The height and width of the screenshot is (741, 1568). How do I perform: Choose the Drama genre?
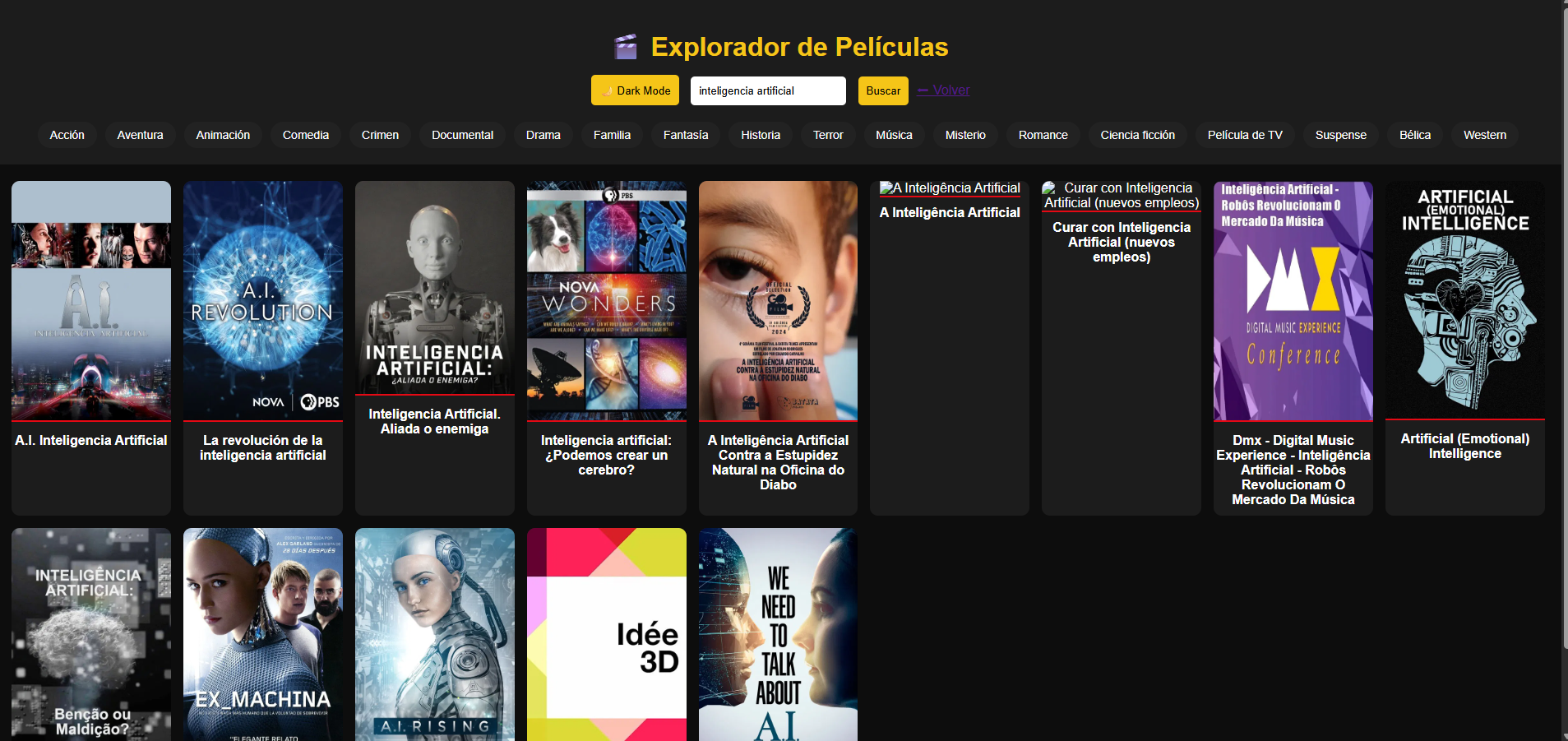tap(543, 135)
